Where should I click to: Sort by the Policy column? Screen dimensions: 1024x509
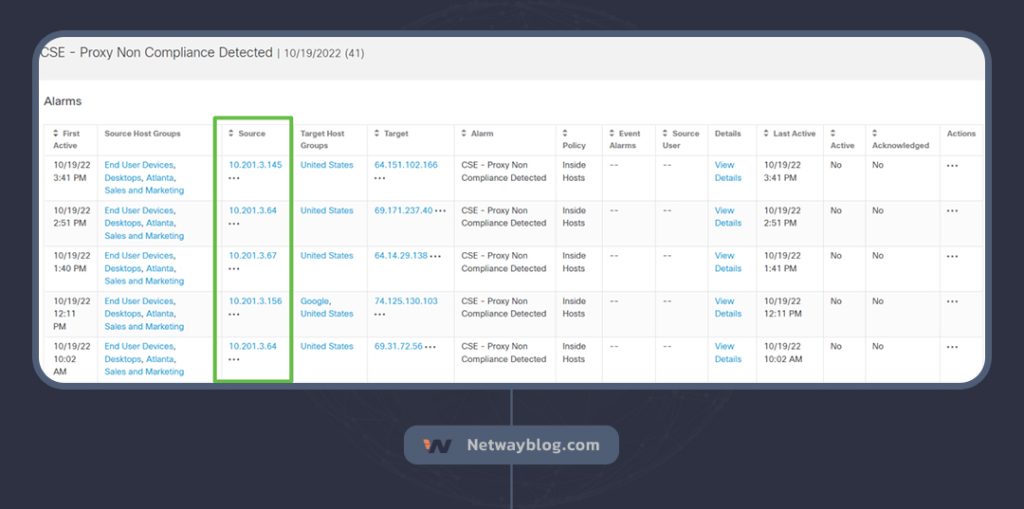coord(566,133)
